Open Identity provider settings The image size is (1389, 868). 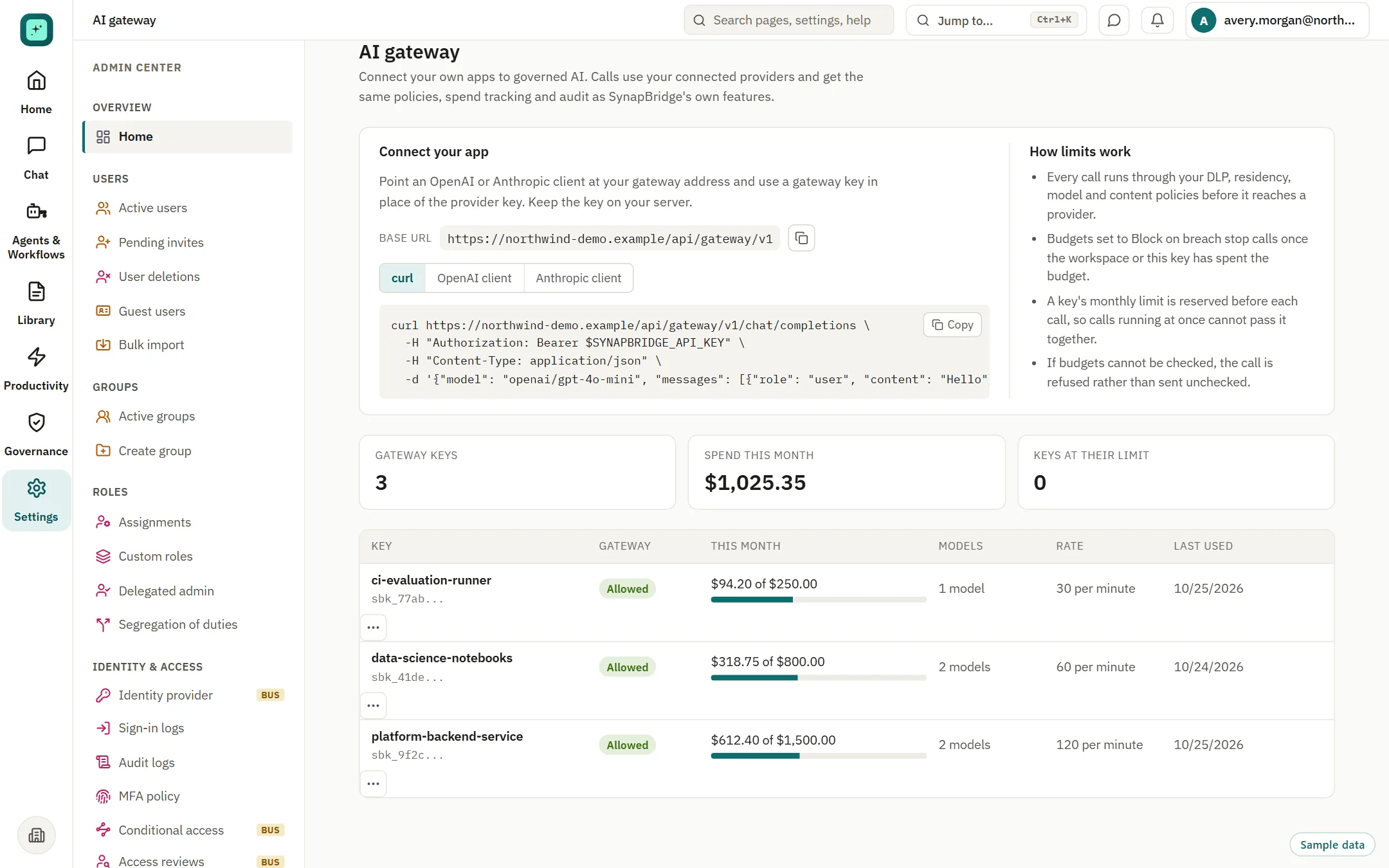click(187, 695)
